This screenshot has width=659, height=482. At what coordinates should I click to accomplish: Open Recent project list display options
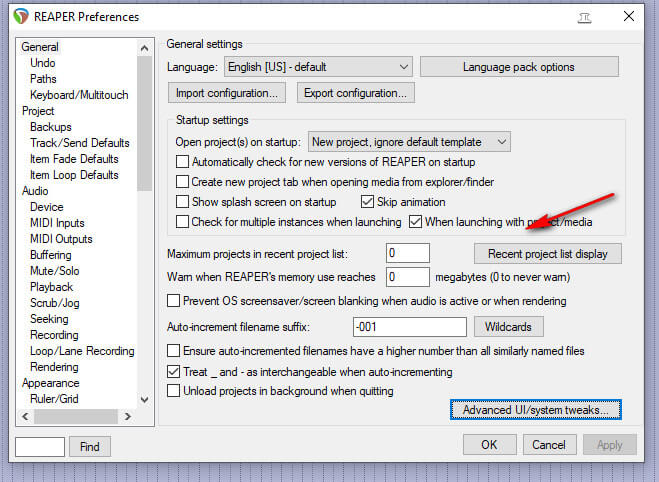coord(548,254)
